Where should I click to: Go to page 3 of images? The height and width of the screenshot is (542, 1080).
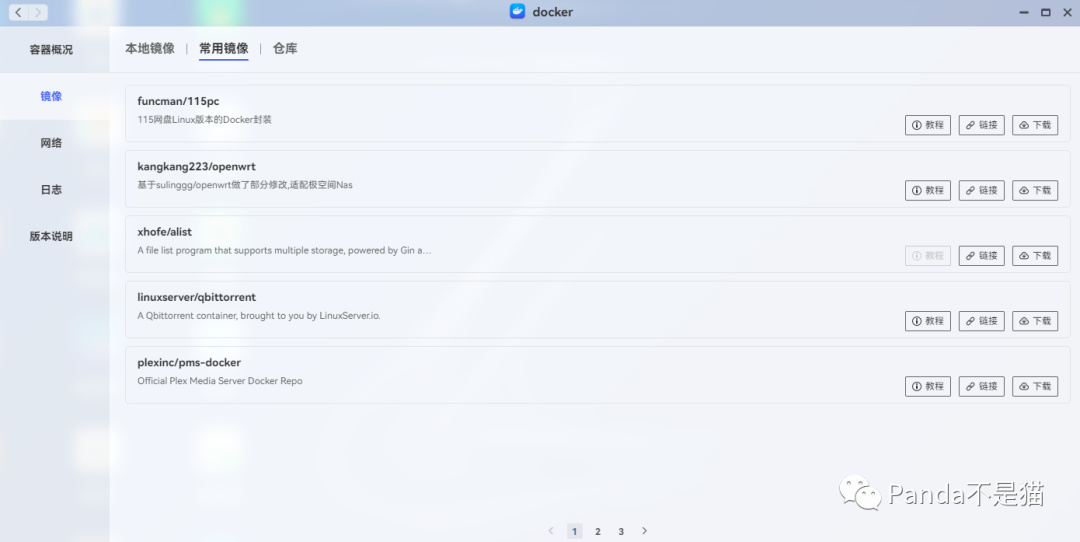(621, 531)
